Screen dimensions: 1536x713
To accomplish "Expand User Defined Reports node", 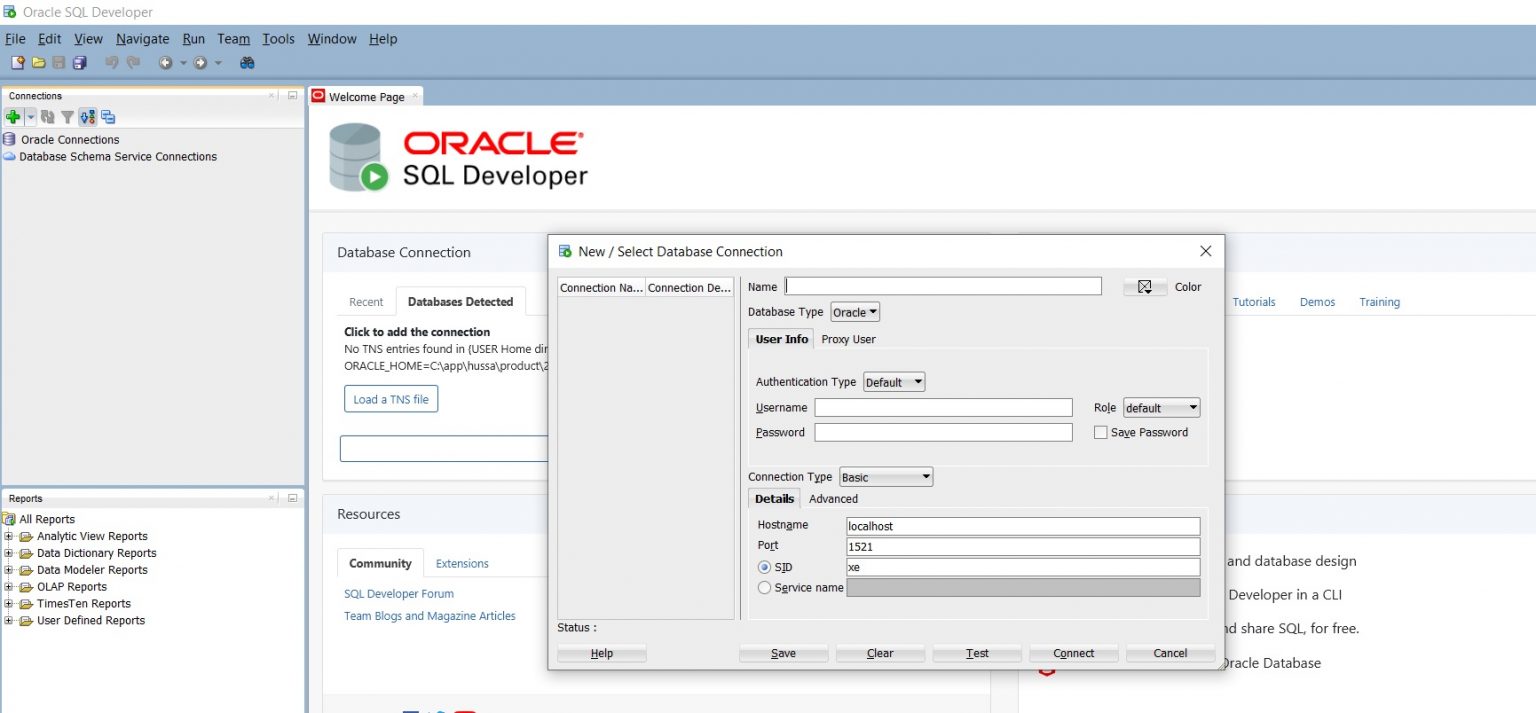I will coord(9,620).
